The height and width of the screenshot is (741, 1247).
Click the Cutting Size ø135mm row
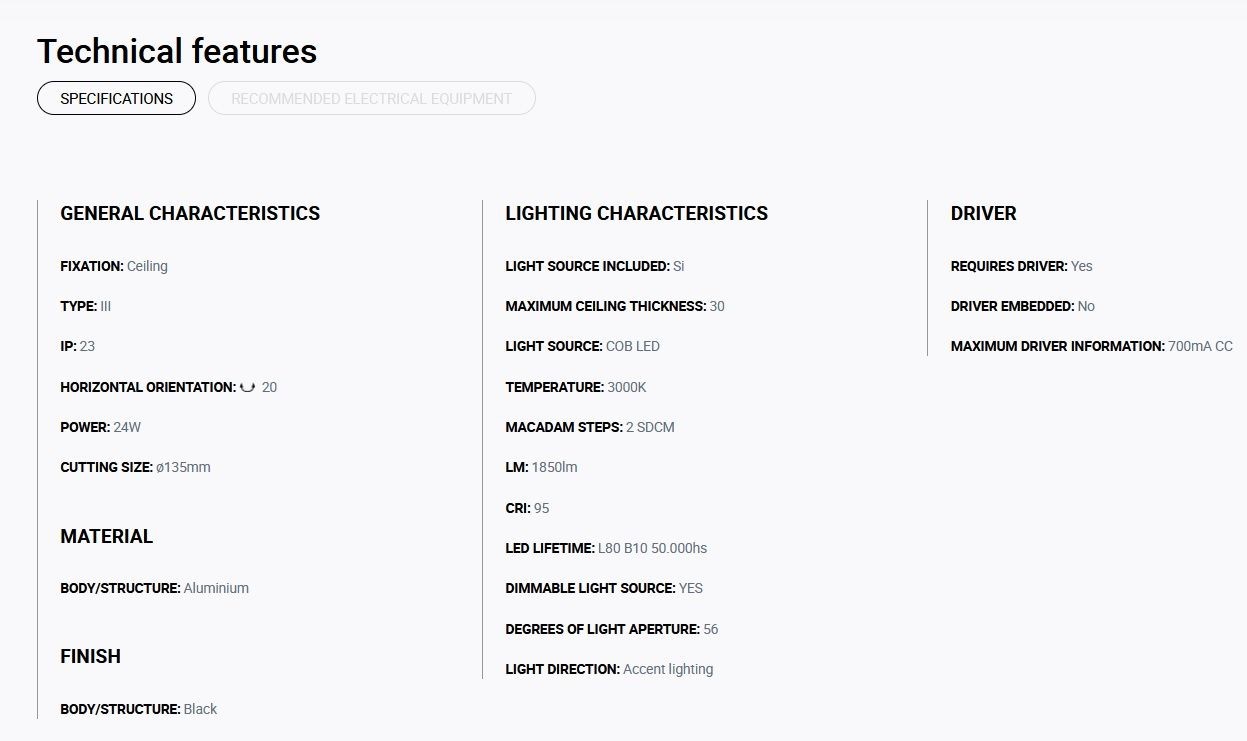pyautogui.click(x=135, y=467)
